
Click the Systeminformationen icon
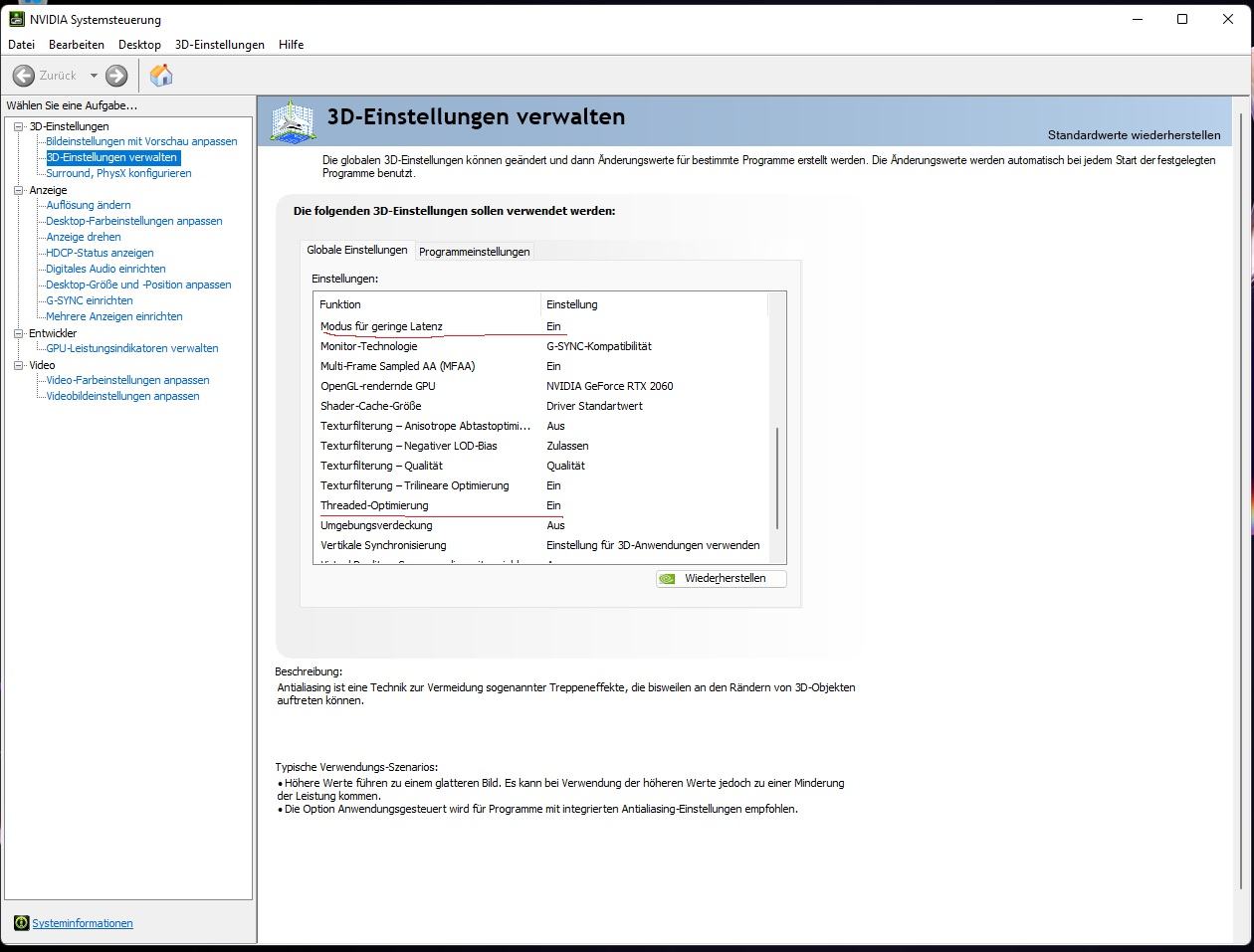tap(22, 923)
